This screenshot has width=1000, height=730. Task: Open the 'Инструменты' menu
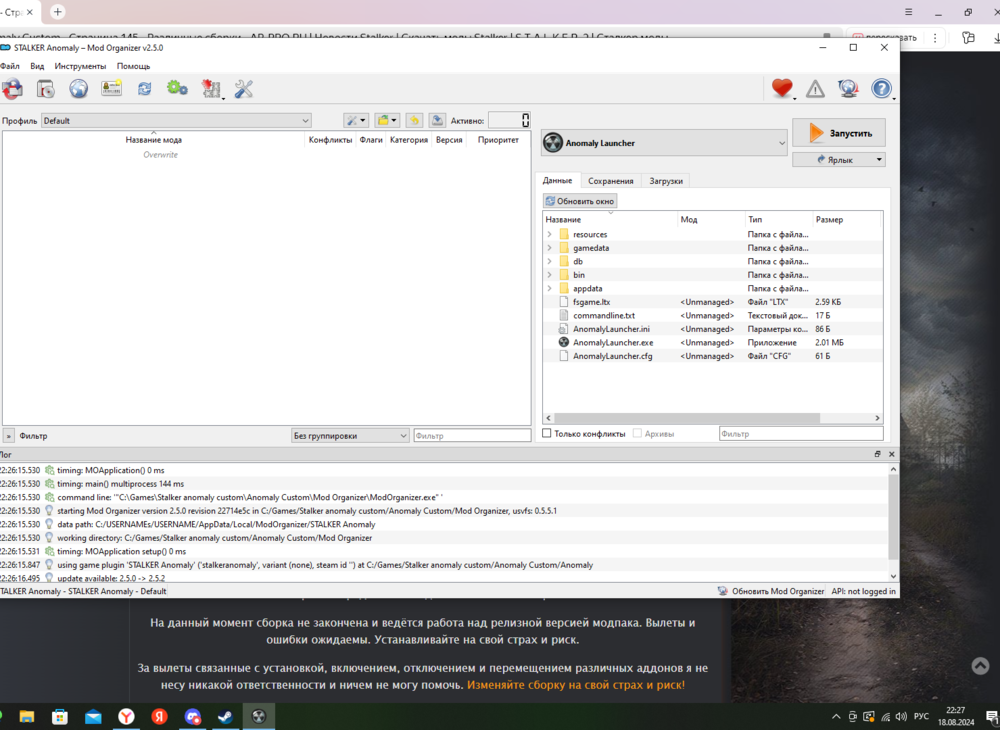[80, 66]
